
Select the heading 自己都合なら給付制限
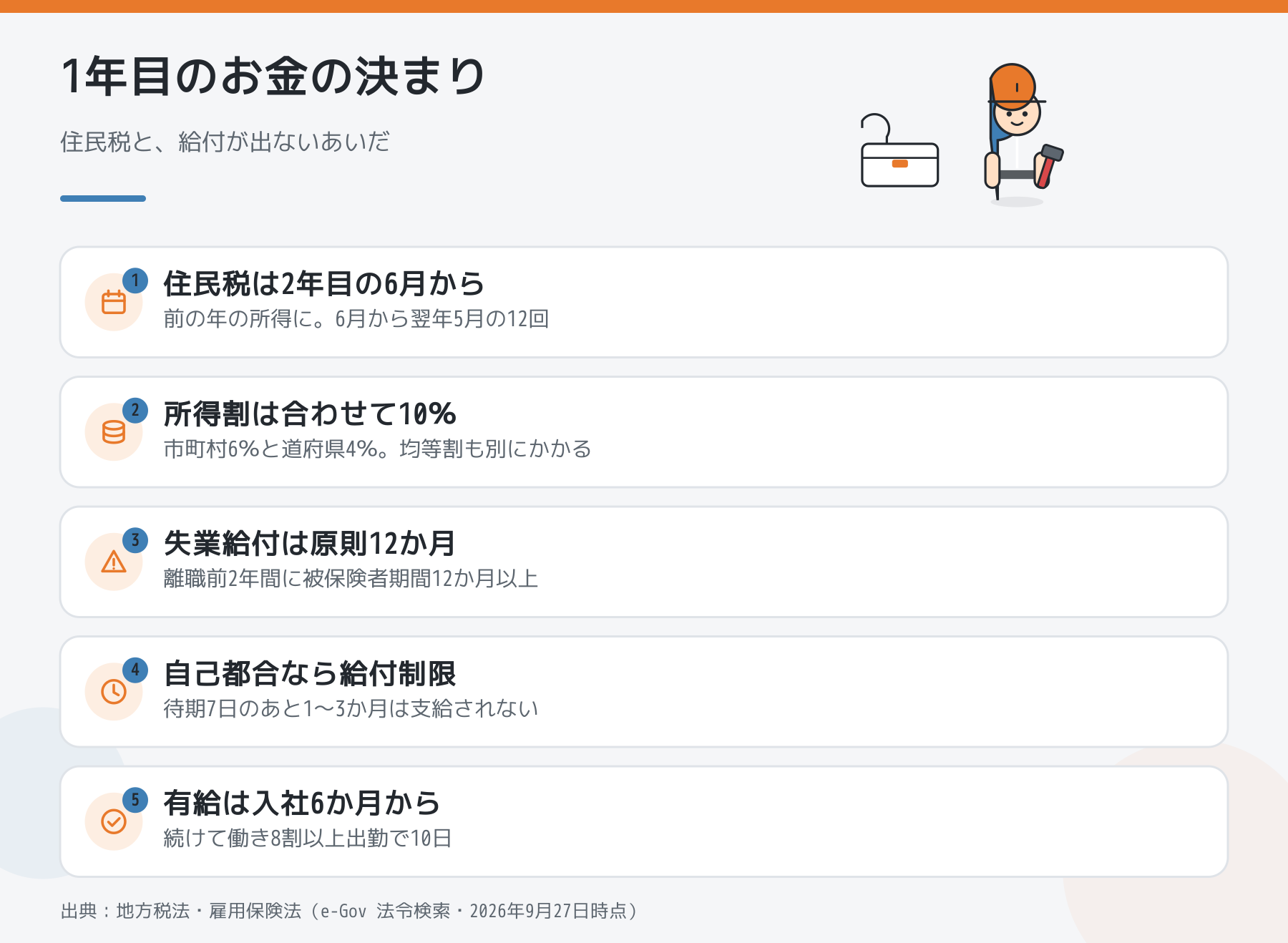(309, 673)
